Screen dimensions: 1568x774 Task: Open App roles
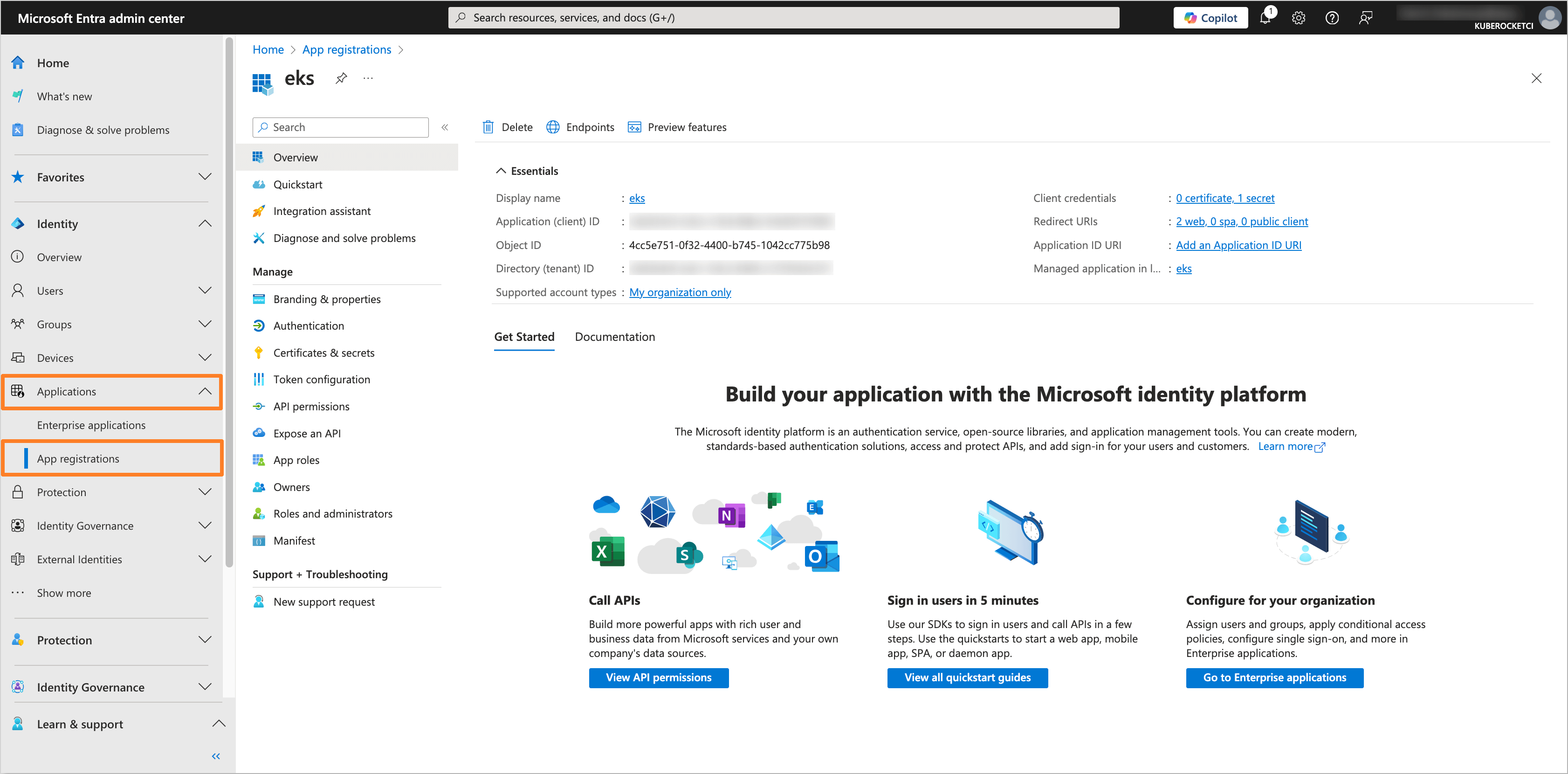click(296, 460)
